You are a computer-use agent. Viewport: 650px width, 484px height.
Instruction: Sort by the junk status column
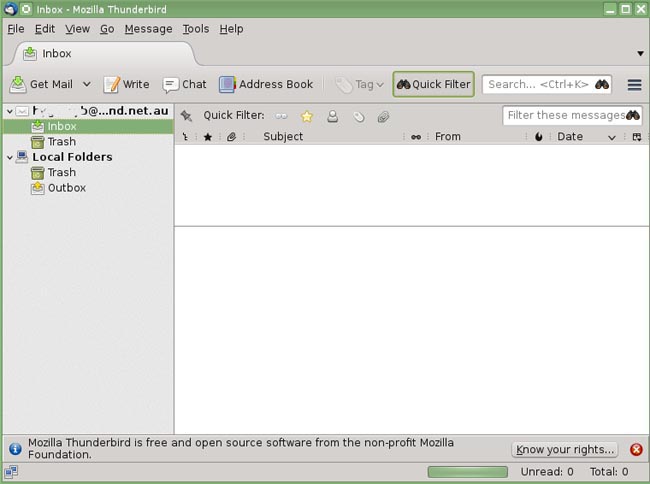point(538,137)
